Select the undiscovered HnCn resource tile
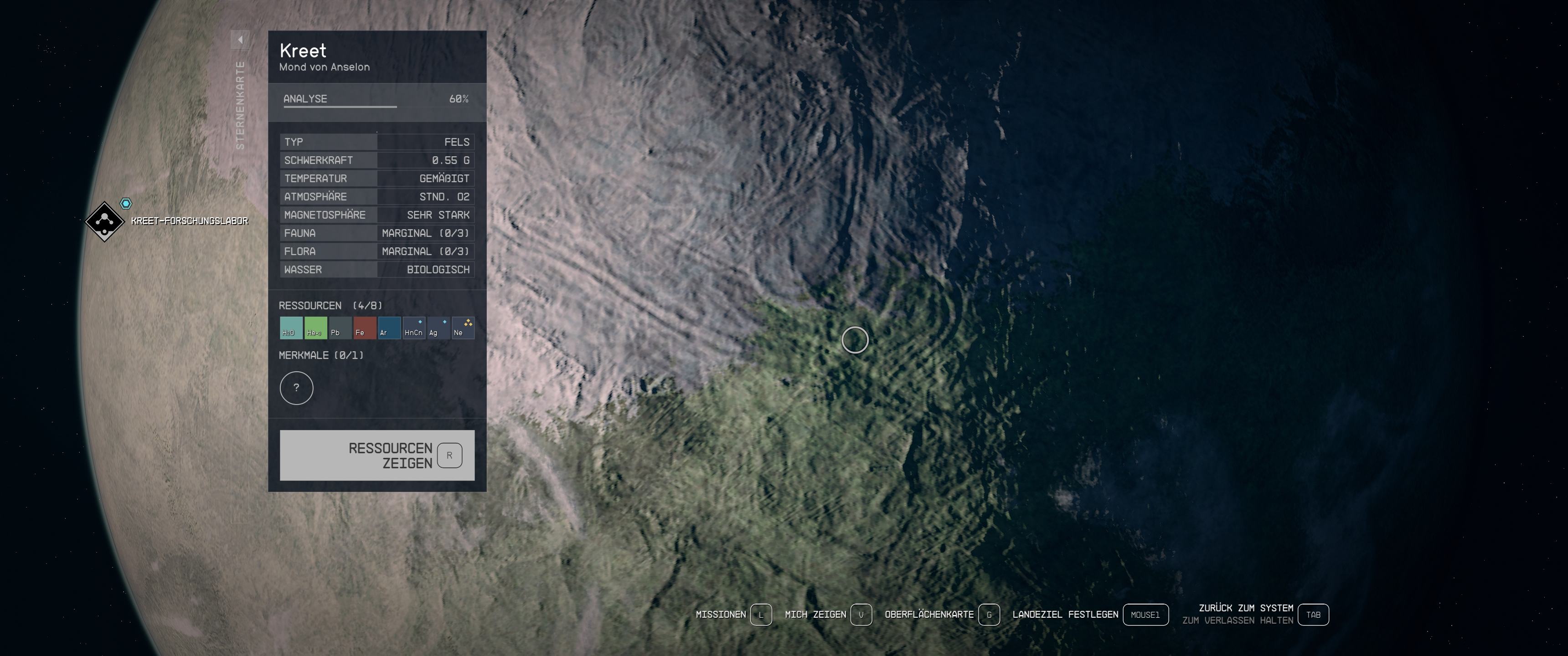1568x656 pixels. tap(414, 328)
